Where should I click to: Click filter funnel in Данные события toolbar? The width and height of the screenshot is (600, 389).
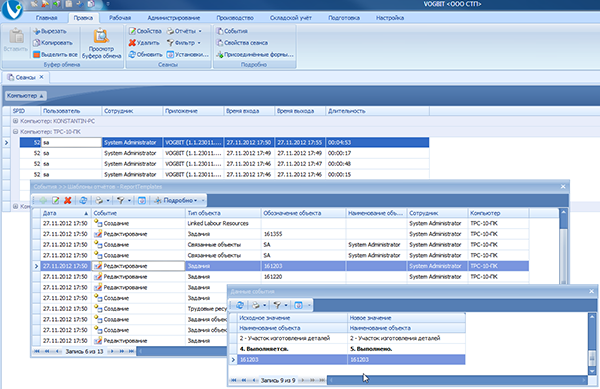277,305
